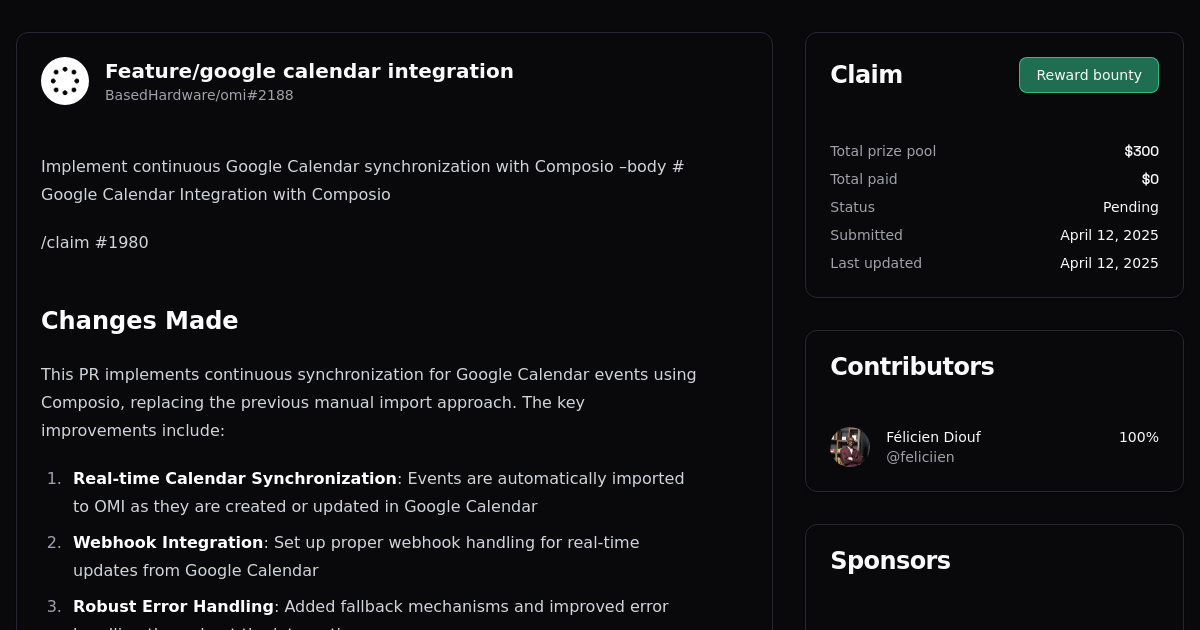Click the Changes Made heading

[139, 321]
